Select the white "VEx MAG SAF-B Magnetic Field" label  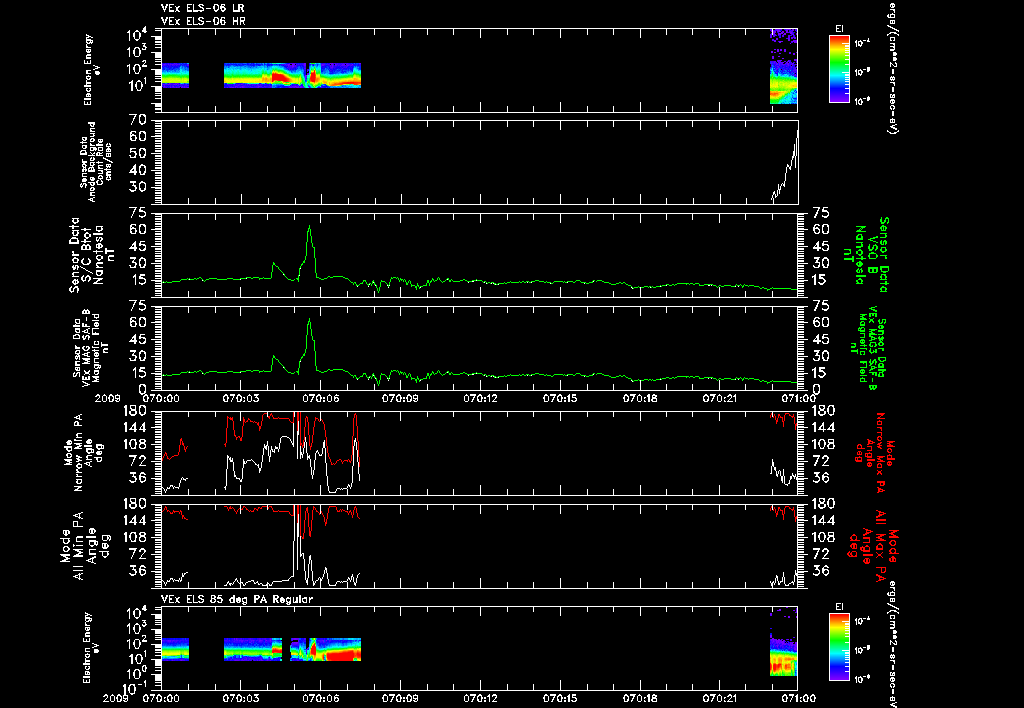click(x=91, y=348)
